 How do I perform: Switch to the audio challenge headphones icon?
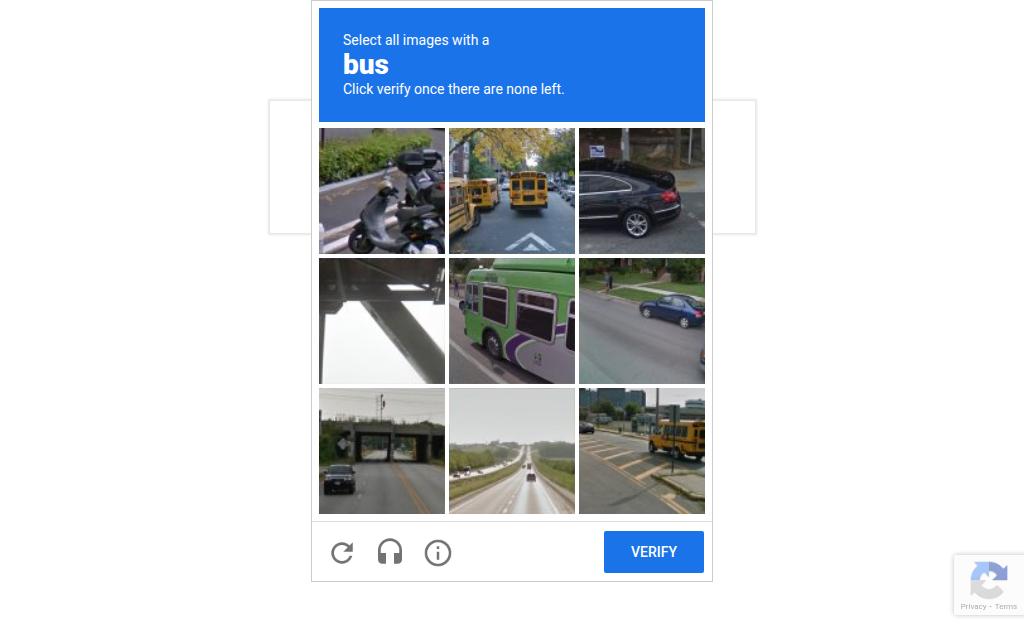(x=390, y=552)
